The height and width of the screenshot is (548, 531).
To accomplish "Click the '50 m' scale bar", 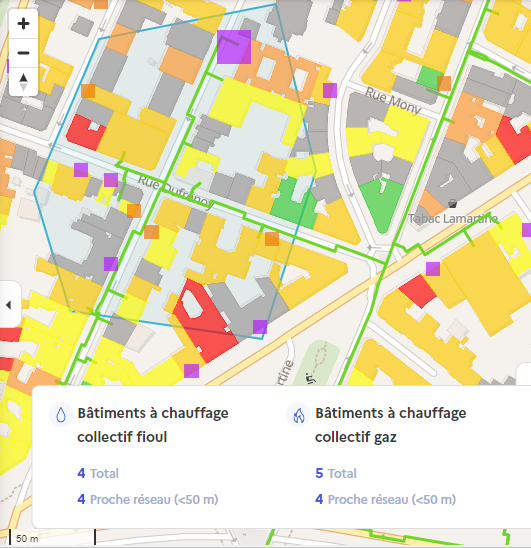I will (52, 538).
